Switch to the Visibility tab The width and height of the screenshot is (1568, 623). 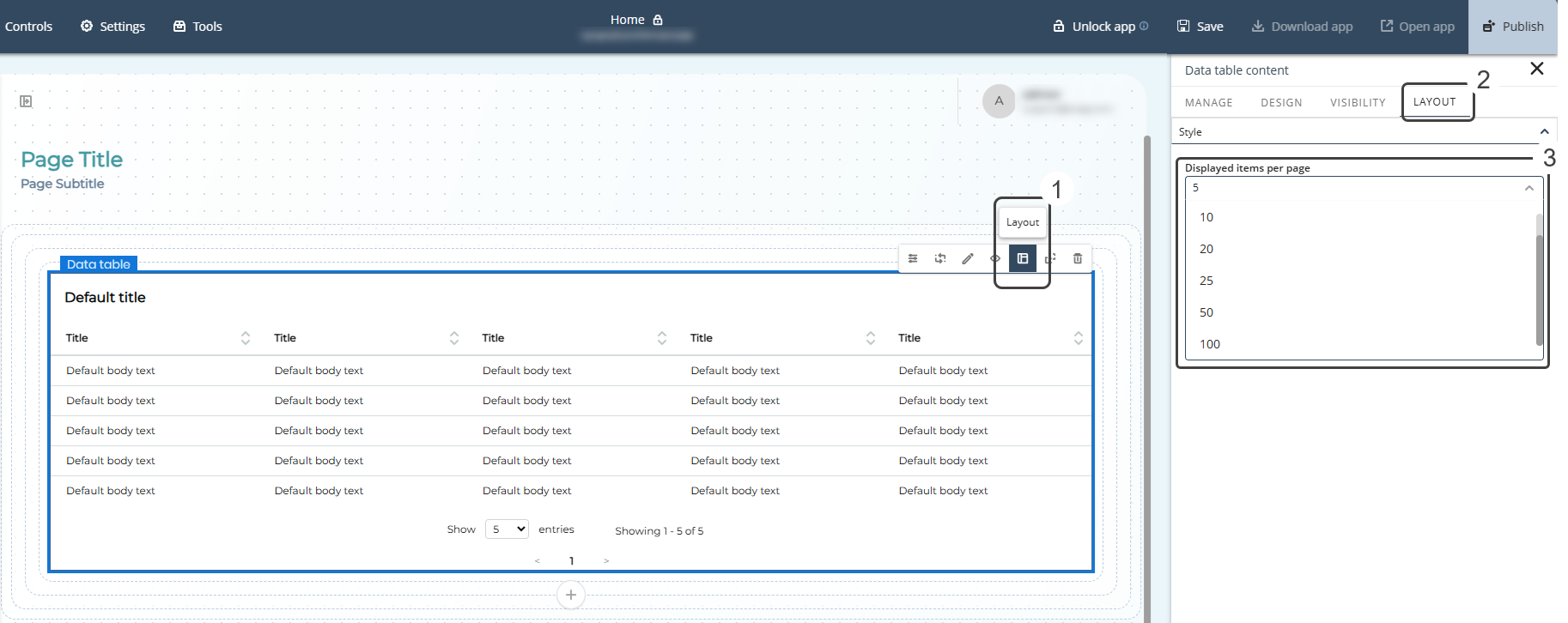coord(1357,102)
